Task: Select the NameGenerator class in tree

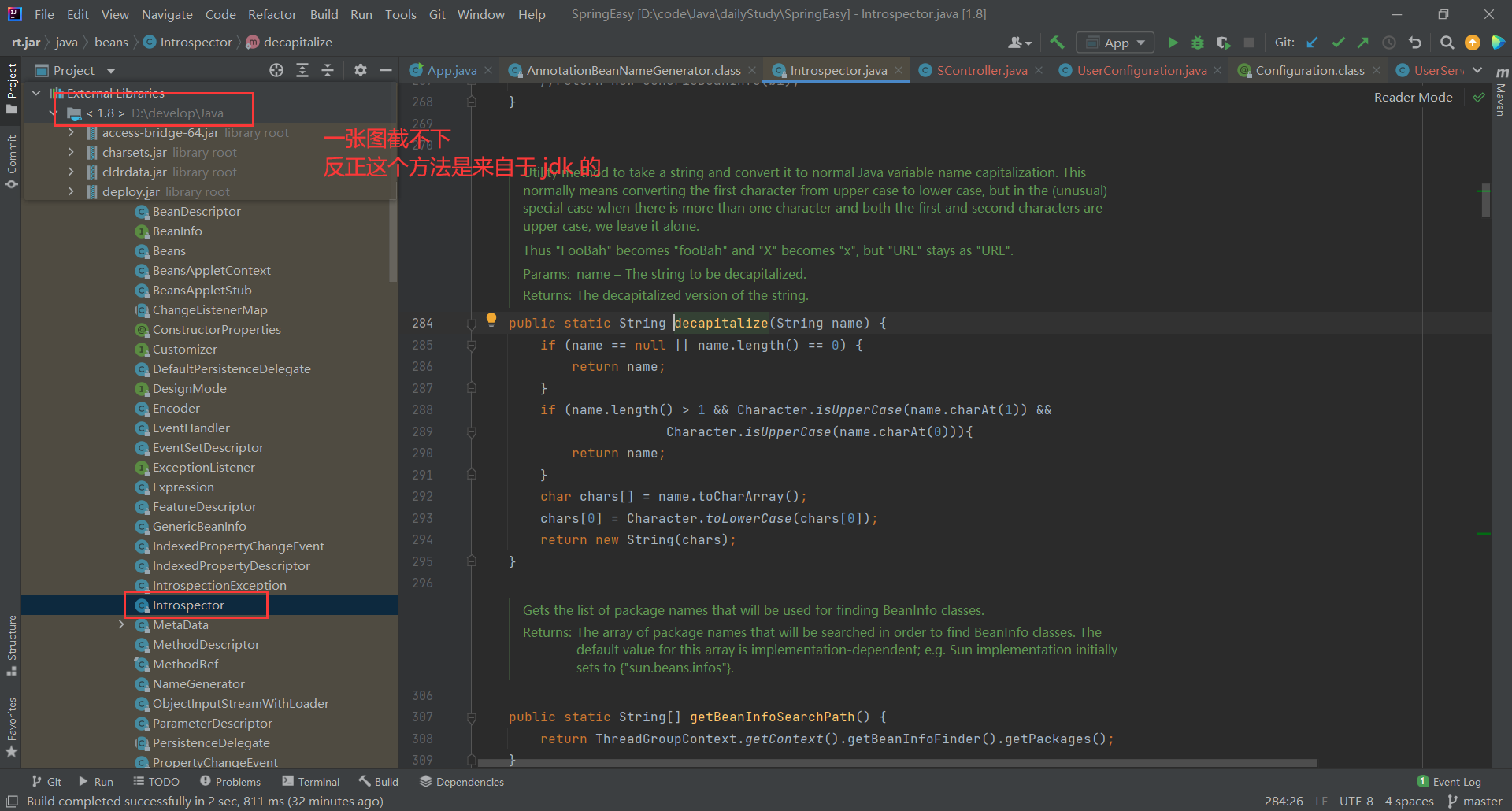Action: (x=198, y=683)
